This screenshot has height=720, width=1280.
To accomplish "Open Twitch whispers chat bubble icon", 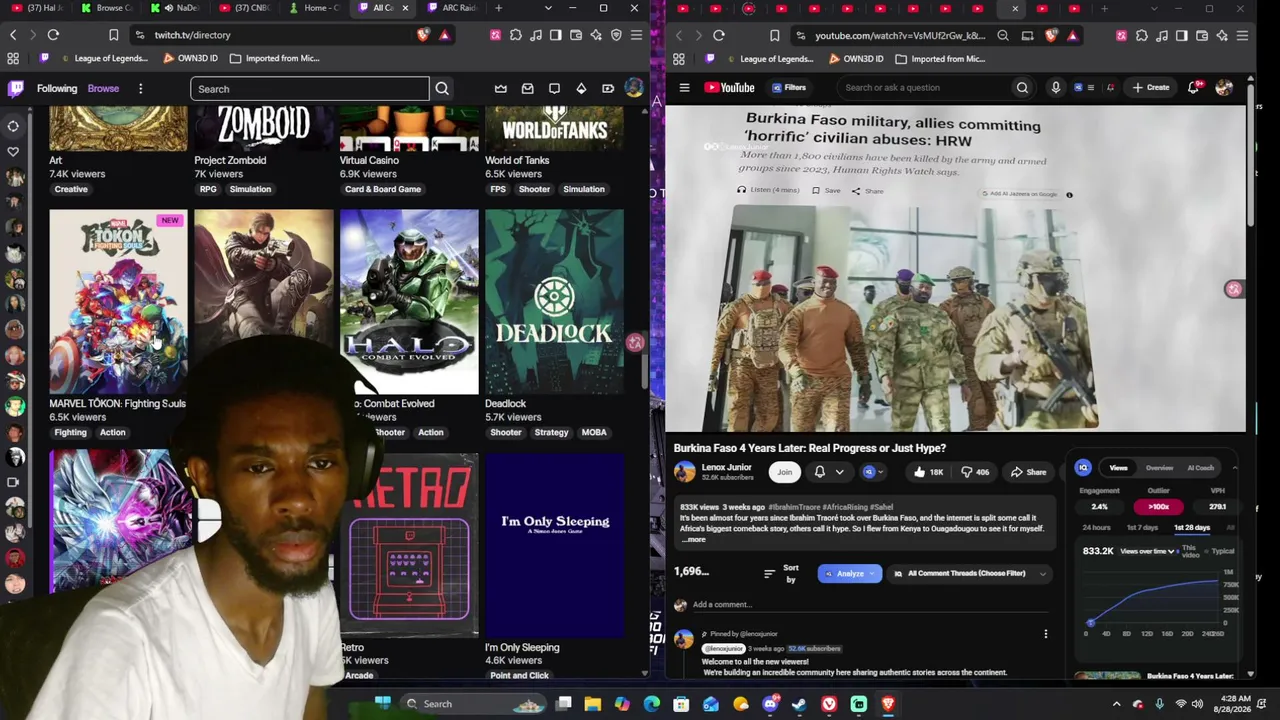I will pos(554,89).
